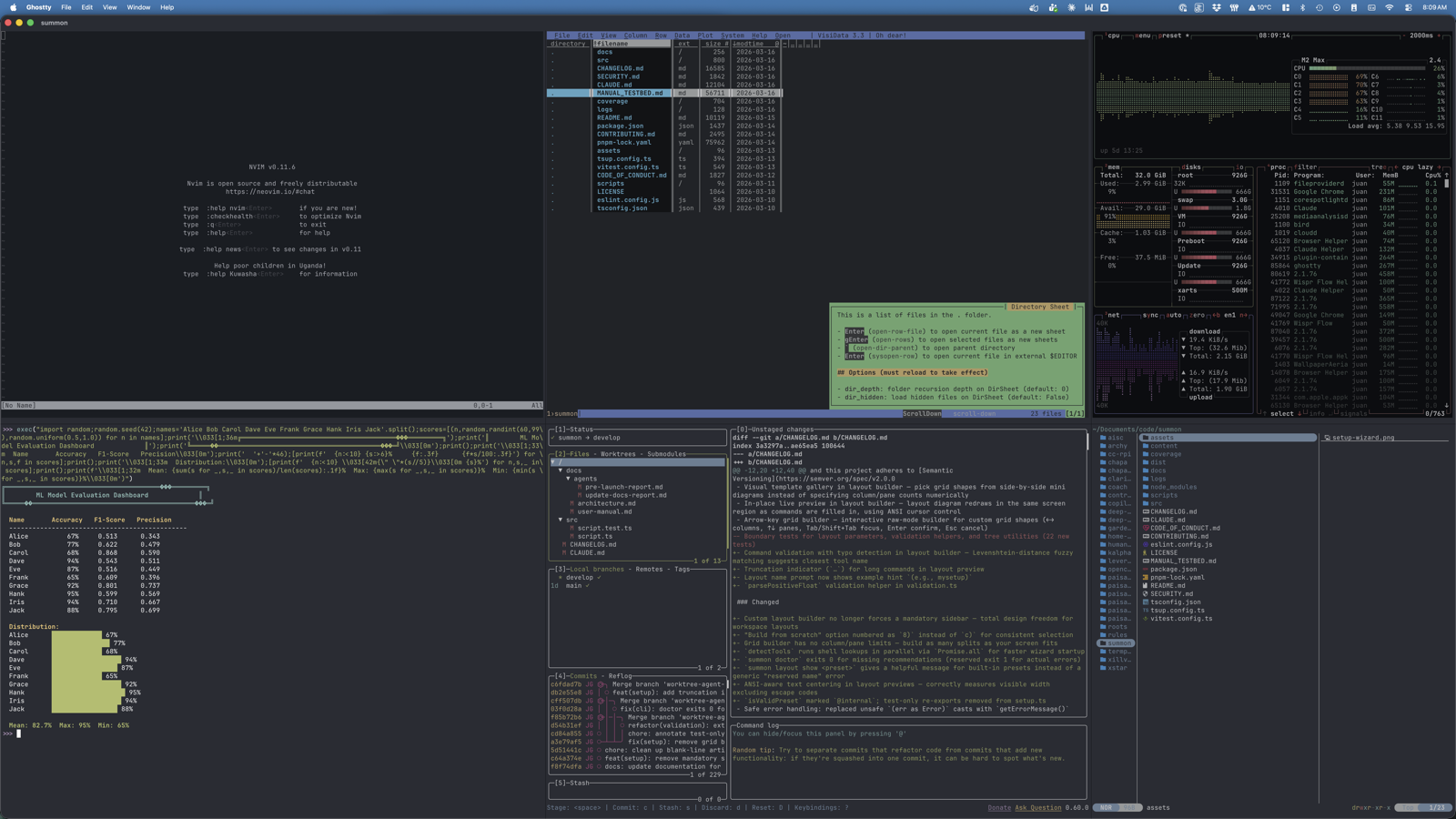This screenshot has height=819, width=1456.
Task: Collapse the agents subfolder under docs
Action: pyautogui.click(x=568, y=479)
